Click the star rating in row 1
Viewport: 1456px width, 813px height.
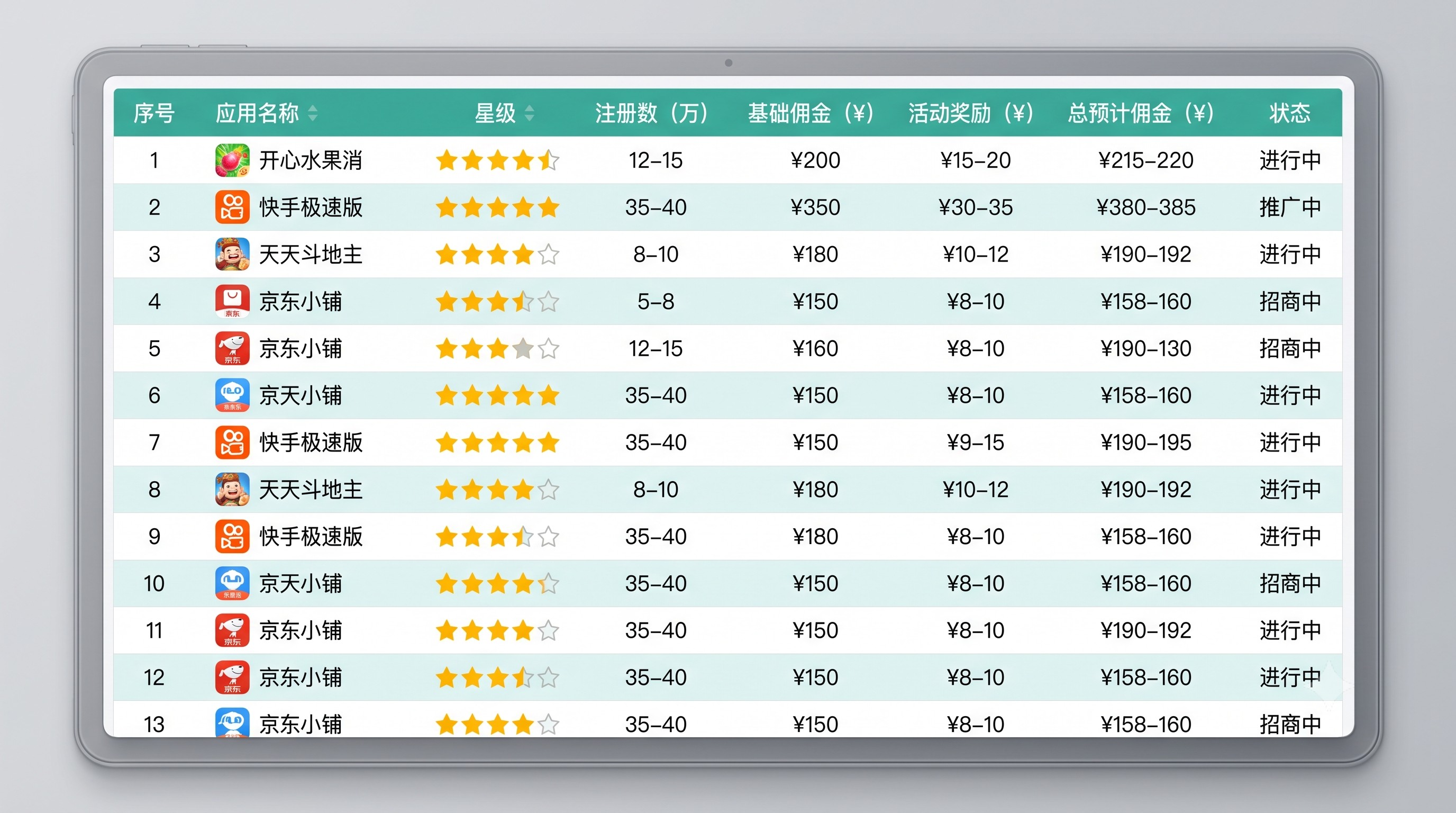(497, 160)
